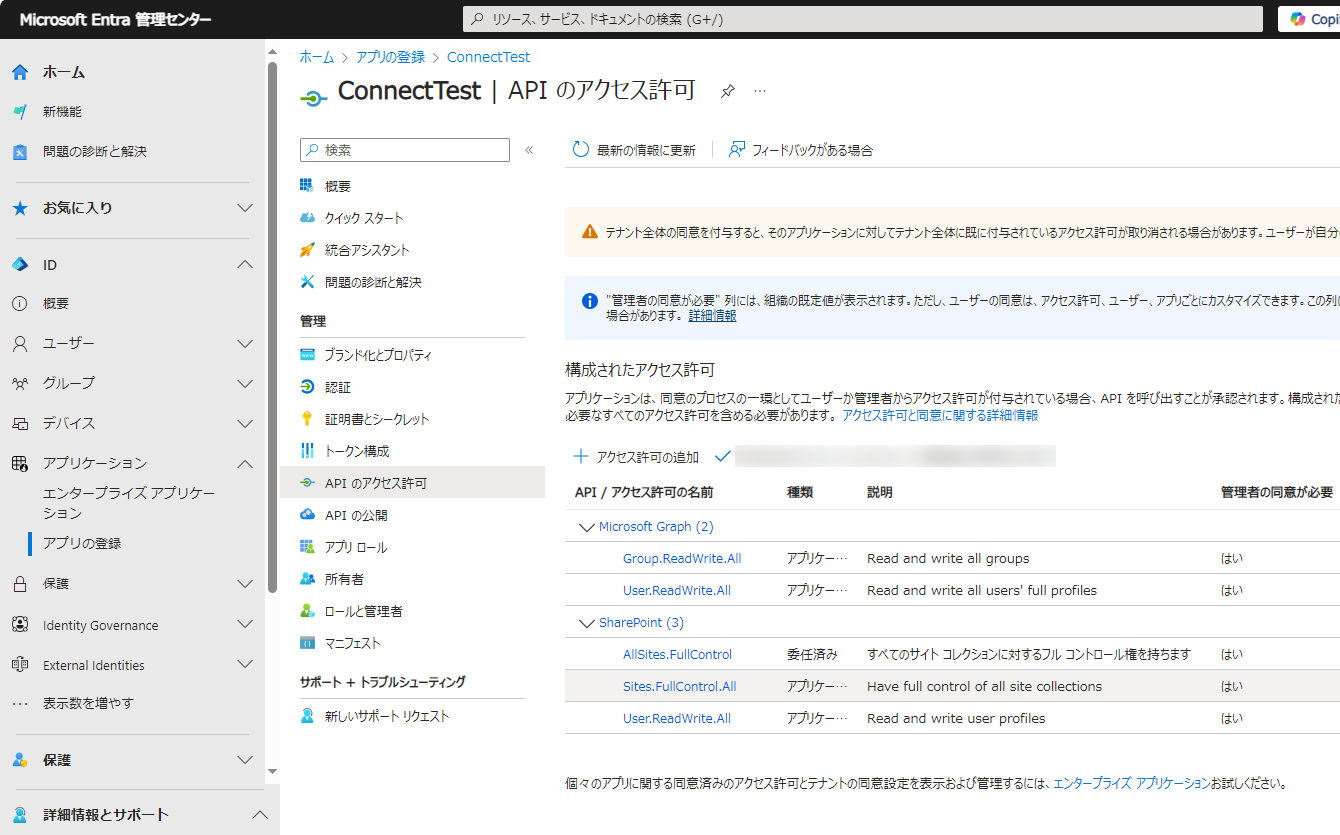
Task: Click the plus icon for アクセス許可の追加
Action: pos(581,456)
